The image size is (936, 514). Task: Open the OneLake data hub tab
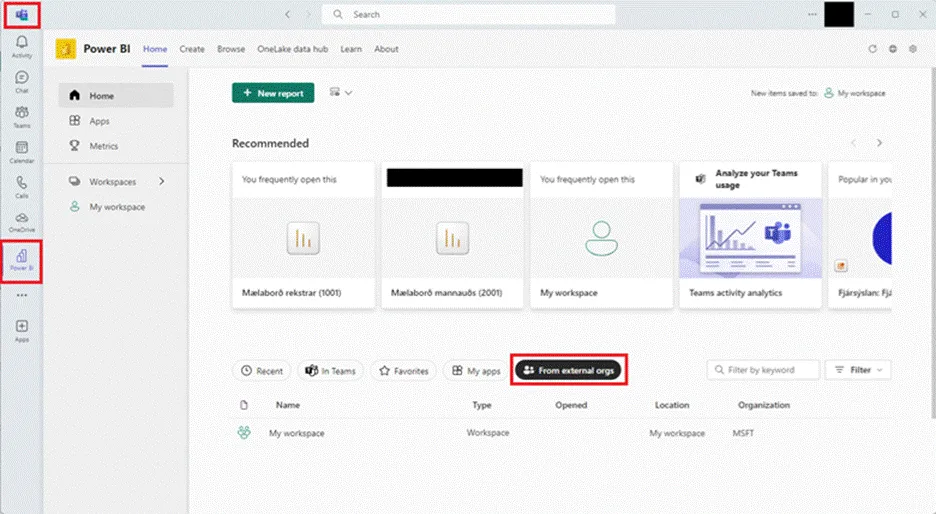tap(292, 49)
